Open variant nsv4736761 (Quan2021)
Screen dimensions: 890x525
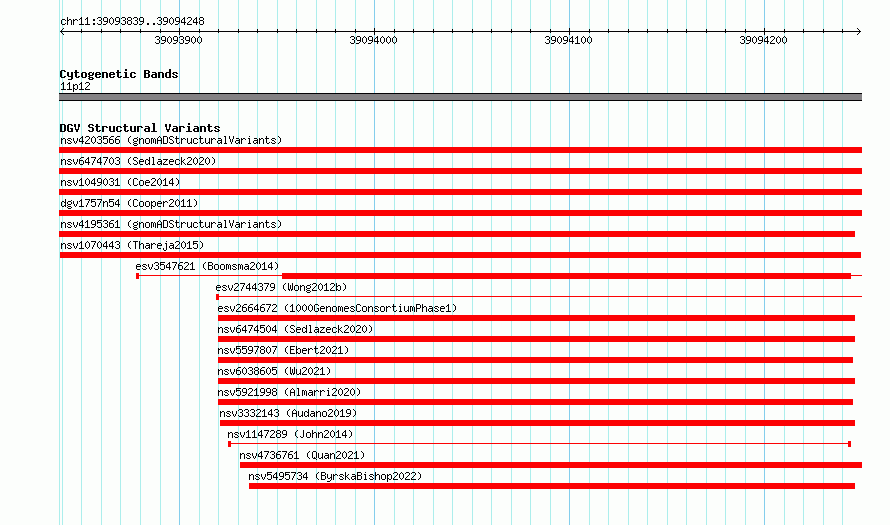coord(302,455)
